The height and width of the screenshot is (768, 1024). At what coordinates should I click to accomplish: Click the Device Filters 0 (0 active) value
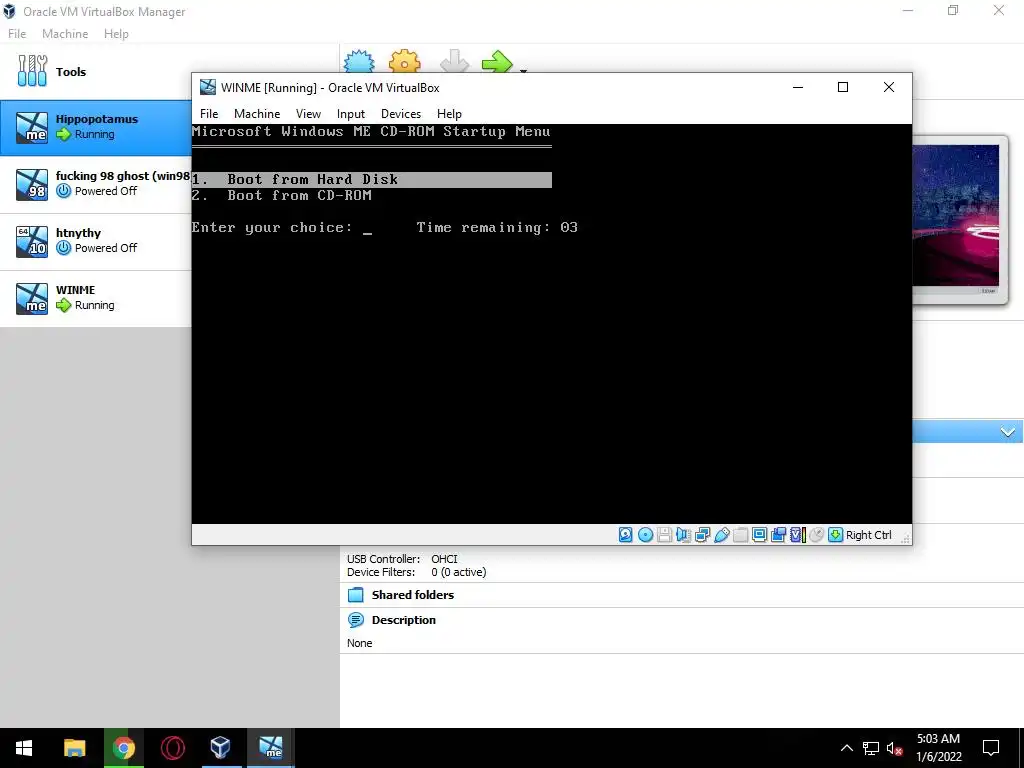[x=458, y=572]
